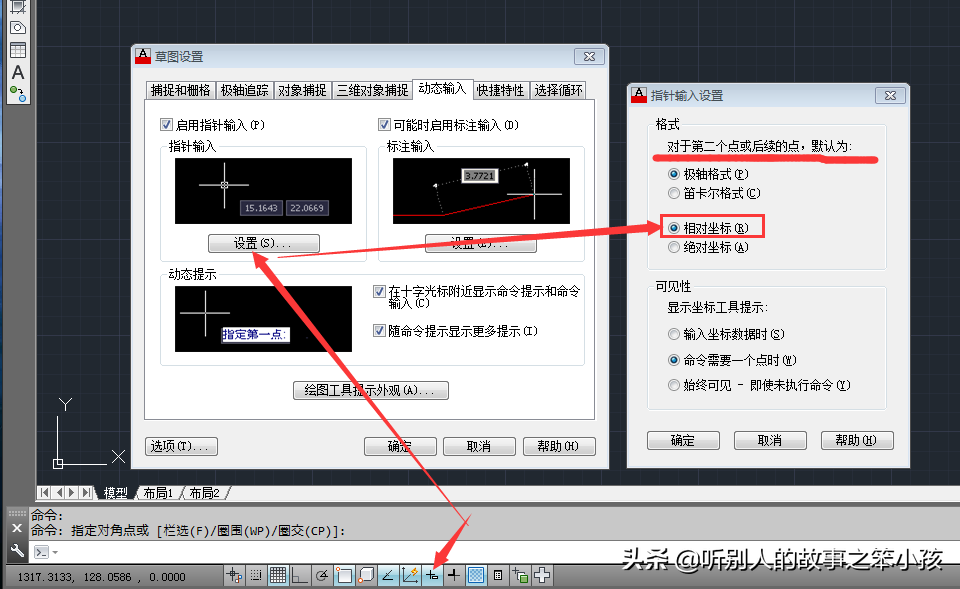Screen dimensions: 960x589
Task: Toggle Dynamic UCS in status bar
Action: [x=410, y=575]
